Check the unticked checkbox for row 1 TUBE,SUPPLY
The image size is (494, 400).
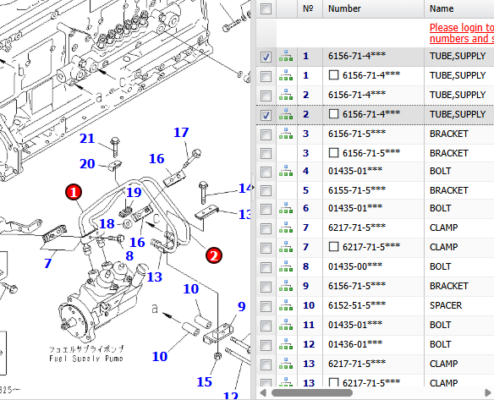click(266, 76)
